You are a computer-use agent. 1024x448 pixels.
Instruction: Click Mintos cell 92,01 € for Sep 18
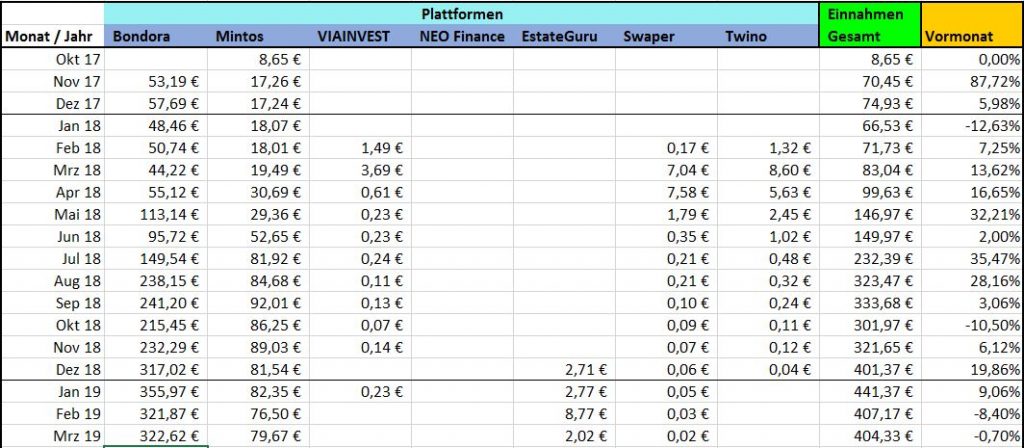coord(258,303)
